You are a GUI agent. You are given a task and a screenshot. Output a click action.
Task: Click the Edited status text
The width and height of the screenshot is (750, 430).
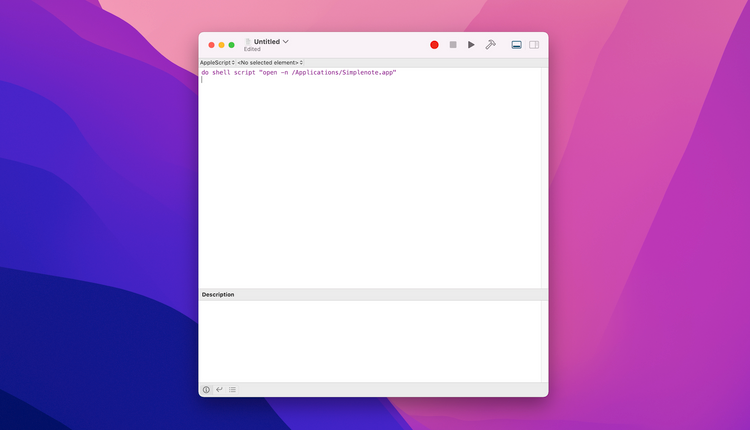[x=252, y=49]
